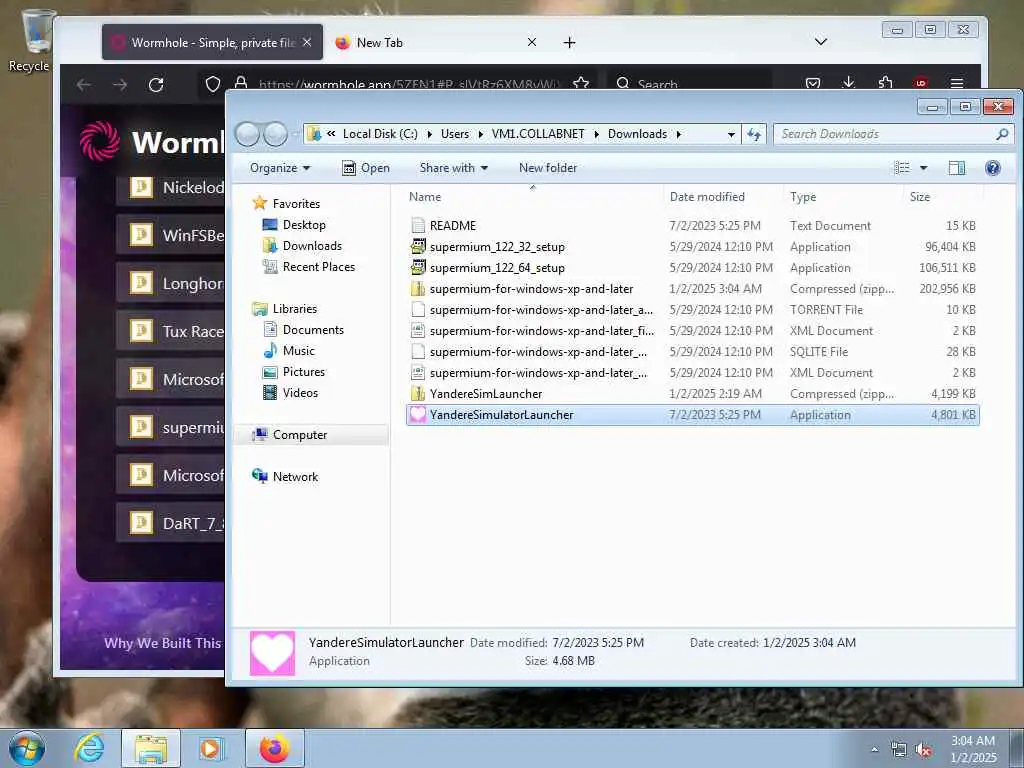Open a new Firefox tab with plus

[569, 42]
